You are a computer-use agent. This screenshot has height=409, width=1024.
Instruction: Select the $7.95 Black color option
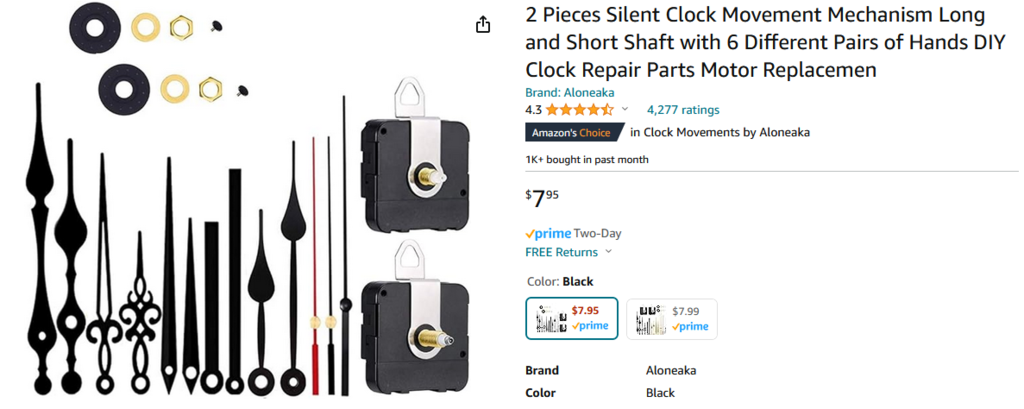(x=572, y=318)
